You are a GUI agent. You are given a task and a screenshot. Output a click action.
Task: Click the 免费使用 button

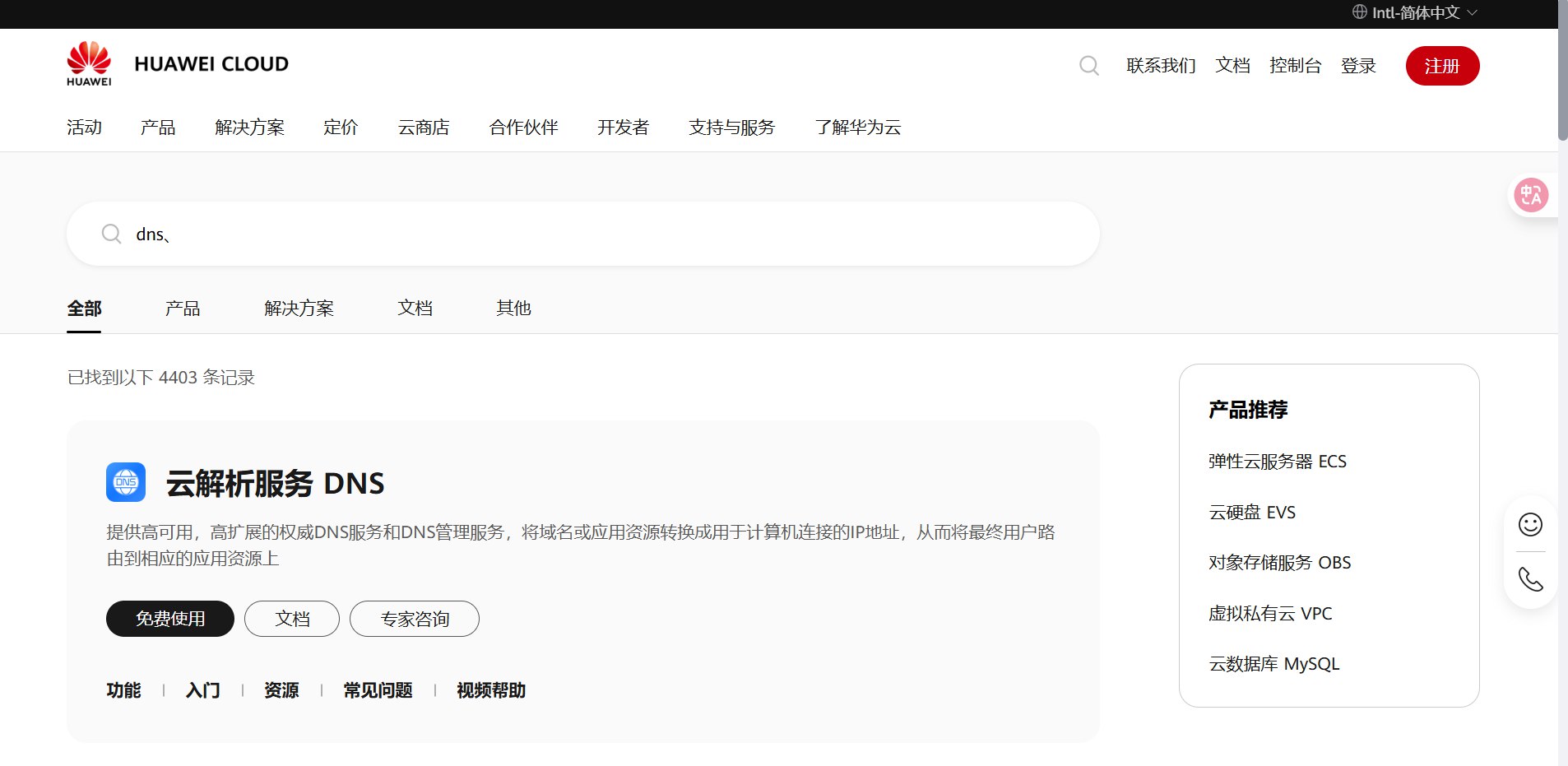[x=170, y=619]
